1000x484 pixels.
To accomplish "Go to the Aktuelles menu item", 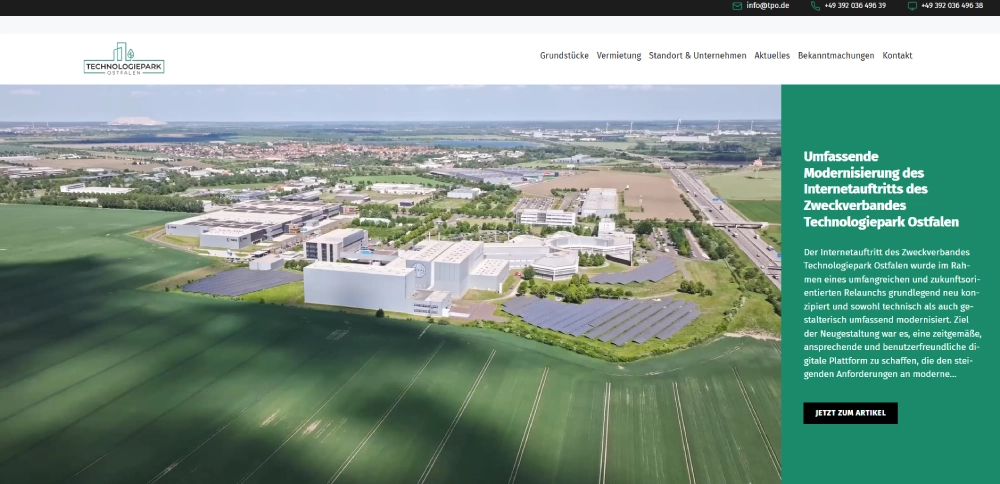I will coord(772,55).
